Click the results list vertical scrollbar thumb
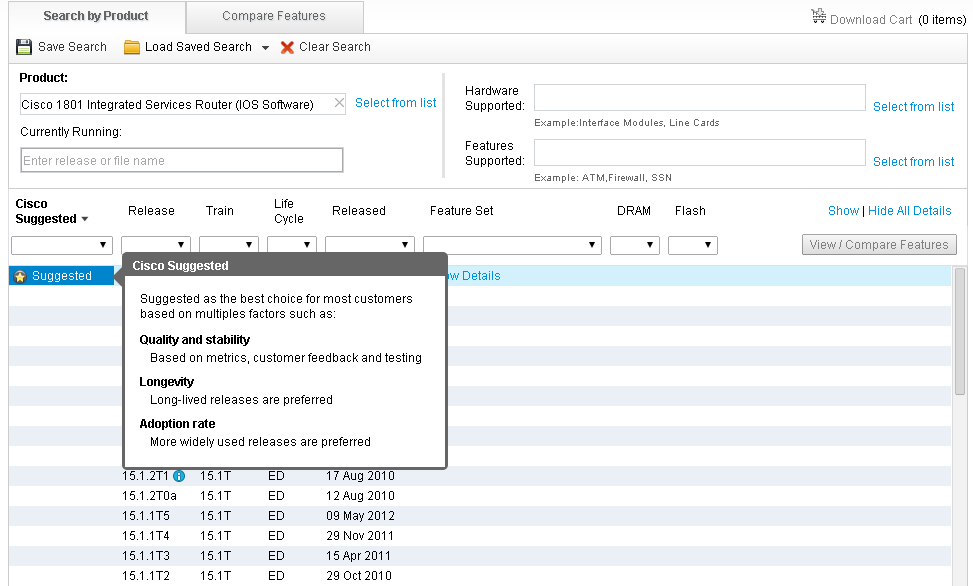 (960, 331)
